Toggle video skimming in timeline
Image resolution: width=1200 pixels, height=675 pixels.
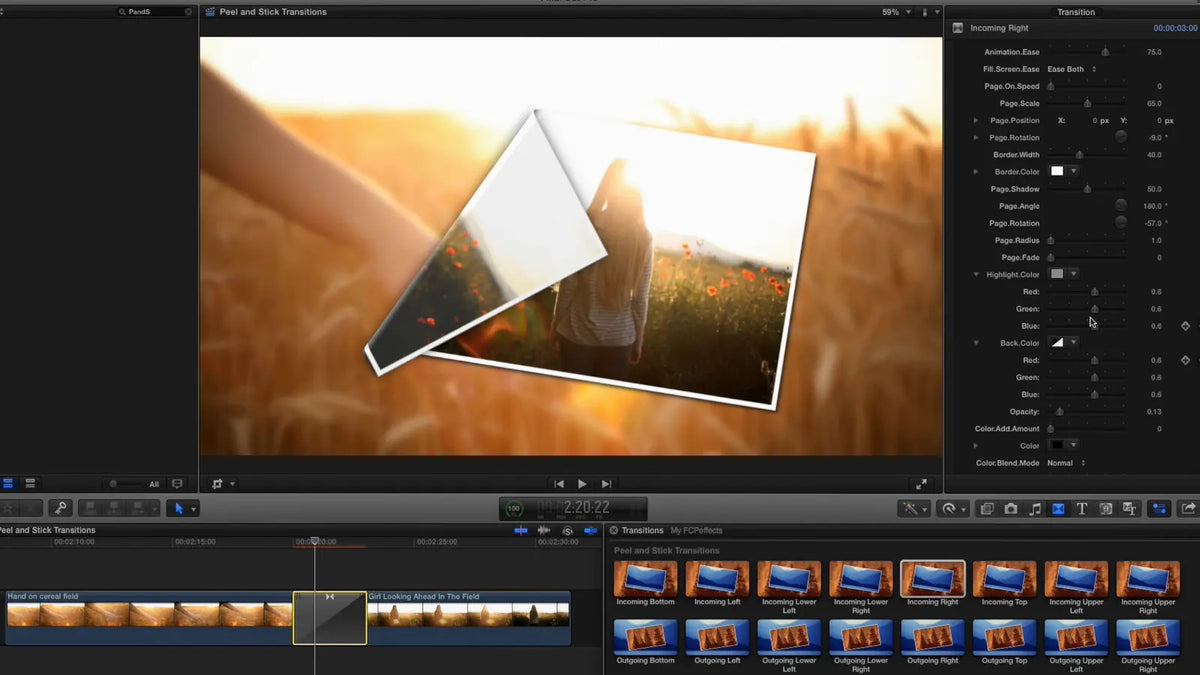520,530
